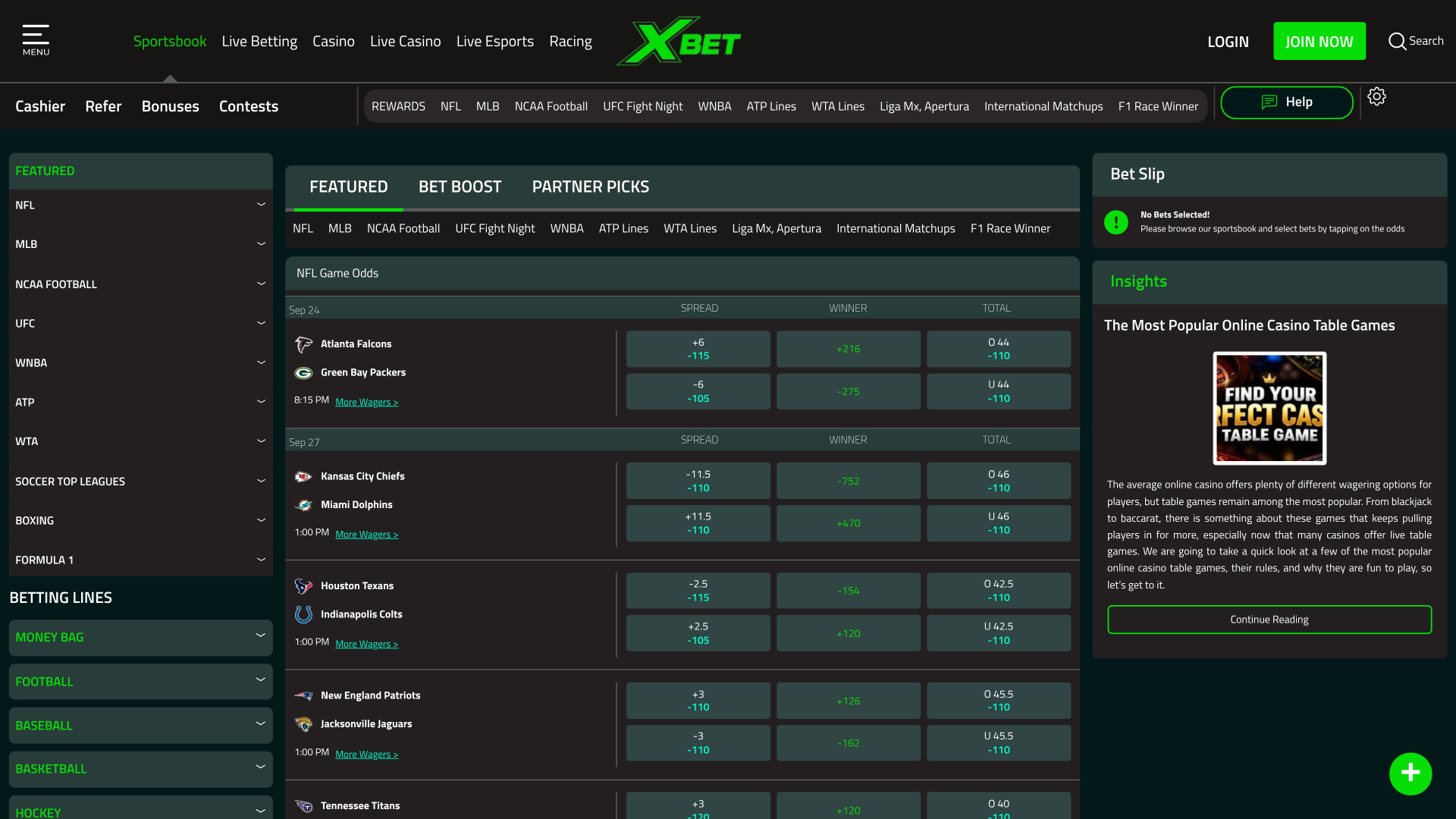Open Live Betting in top navigation
Viewport: 1456px width, 819px height.
[x=259, y=41]
